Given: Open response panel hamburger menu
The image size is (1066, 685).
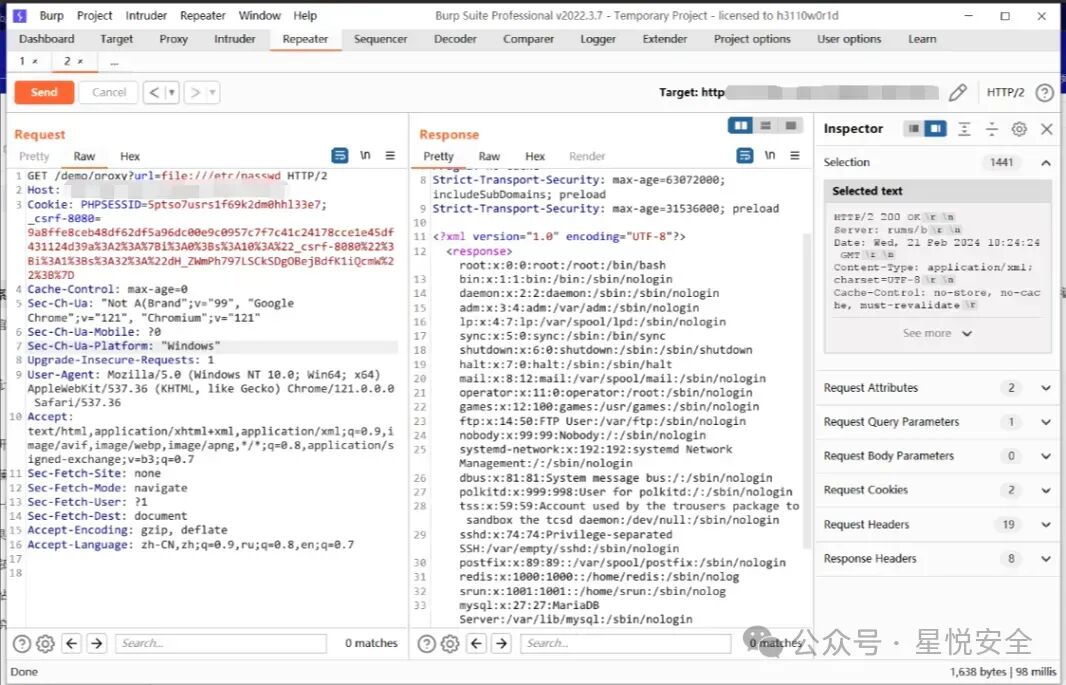Looking at the screenshot, I should [795, 156].
